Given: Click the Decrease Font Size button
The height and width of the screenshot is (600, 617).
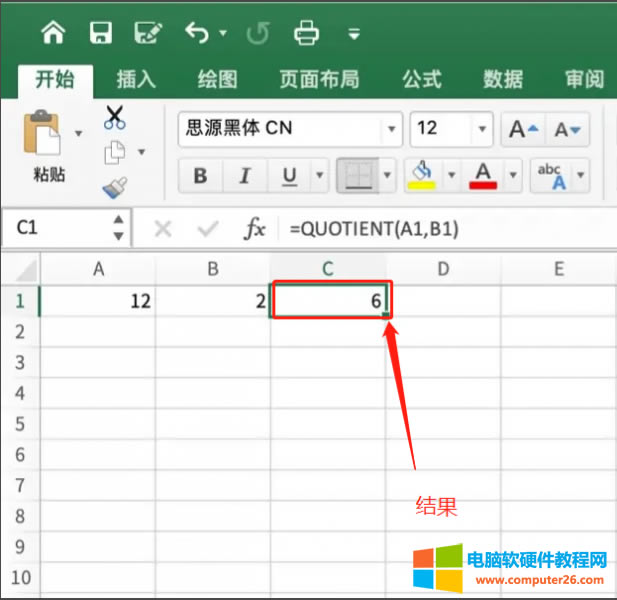Looking at the screenshot, I should pyautogui.click(x=568, y=129).
